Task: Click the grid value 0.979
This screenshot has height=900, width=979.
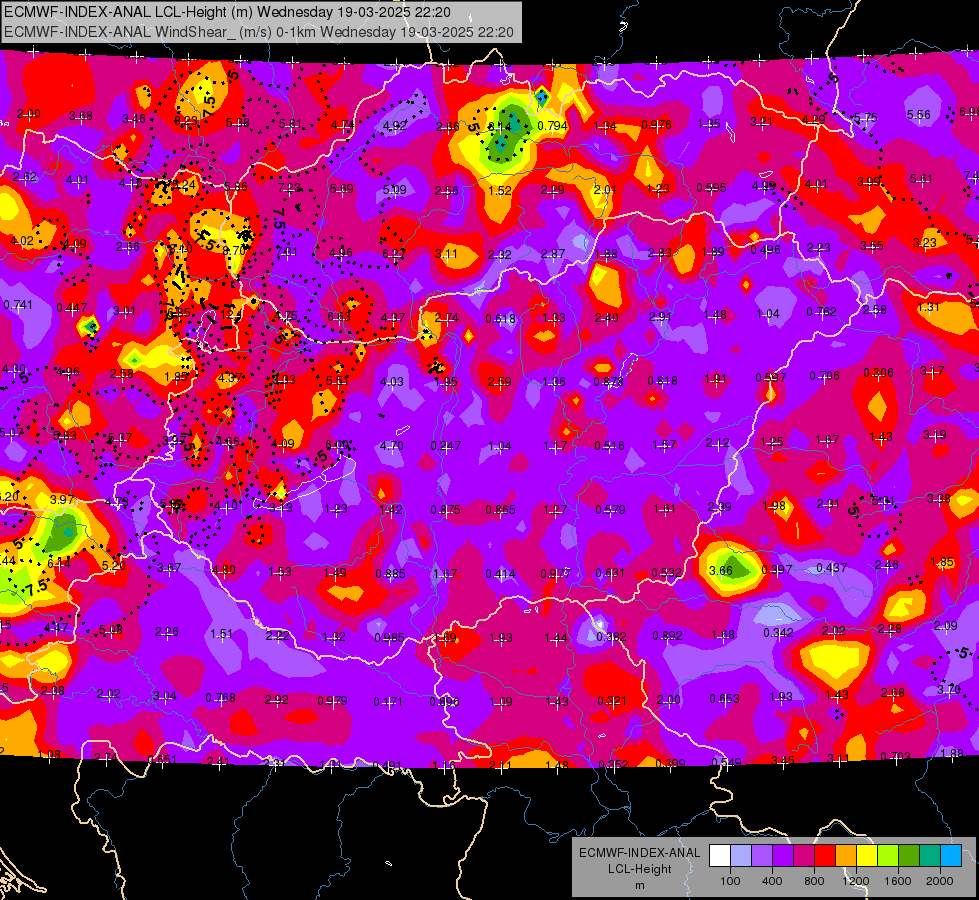Action: (x=332, y=700)
